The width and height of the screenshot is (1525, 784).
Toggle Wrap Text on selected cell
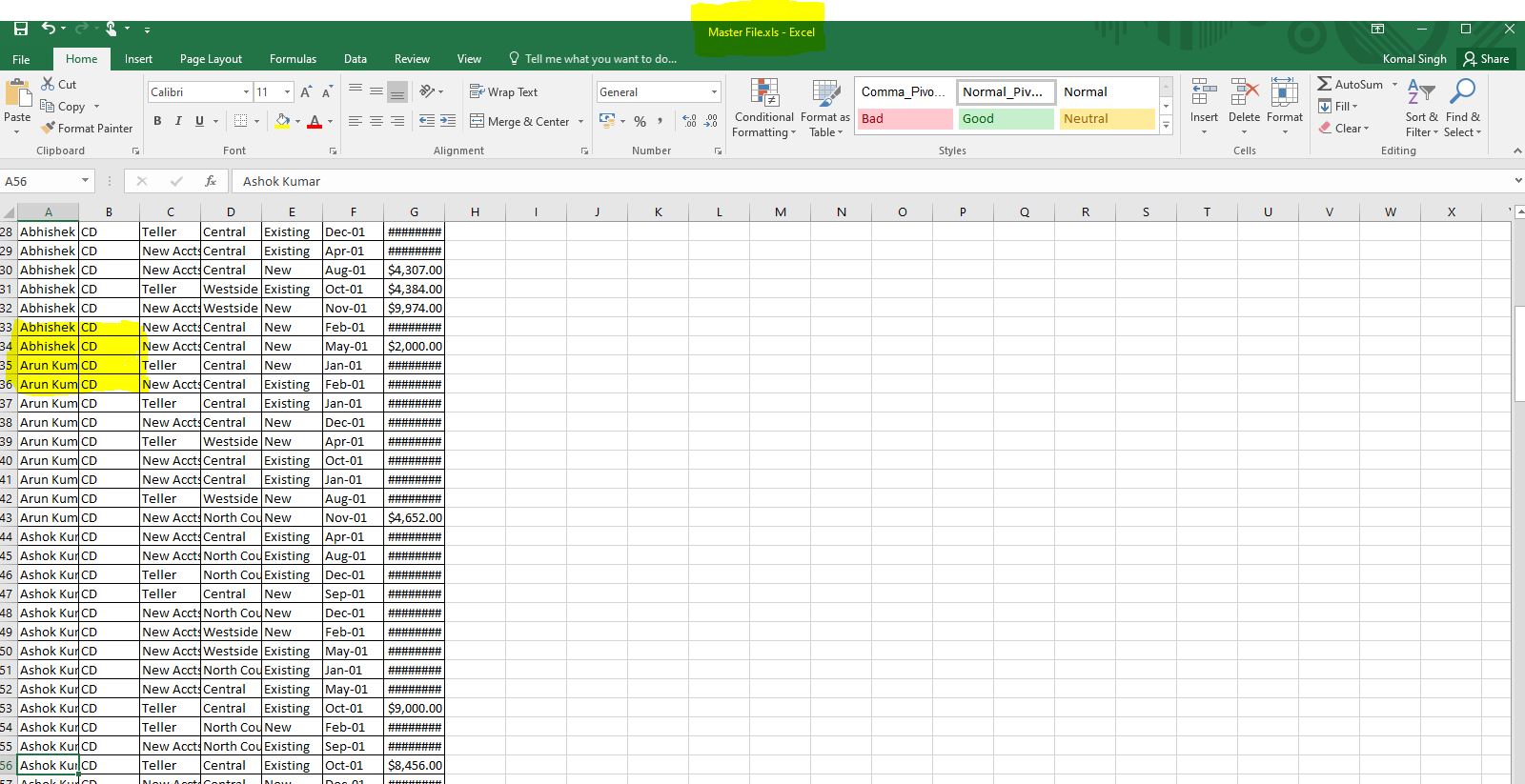pos(503,91)
